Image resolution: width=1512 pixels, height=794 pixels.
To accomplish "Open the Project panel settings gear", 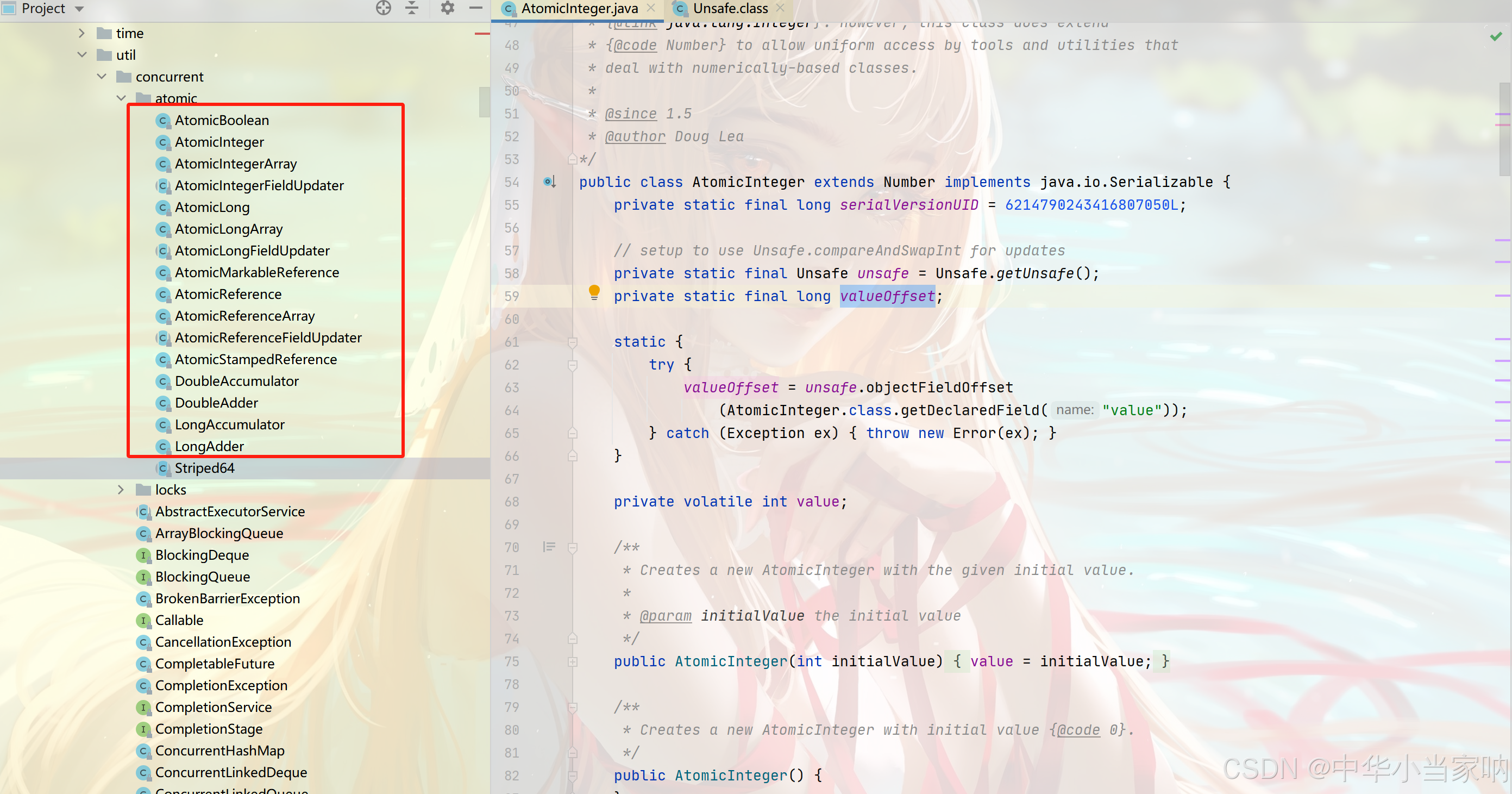I will click(447, 8).
